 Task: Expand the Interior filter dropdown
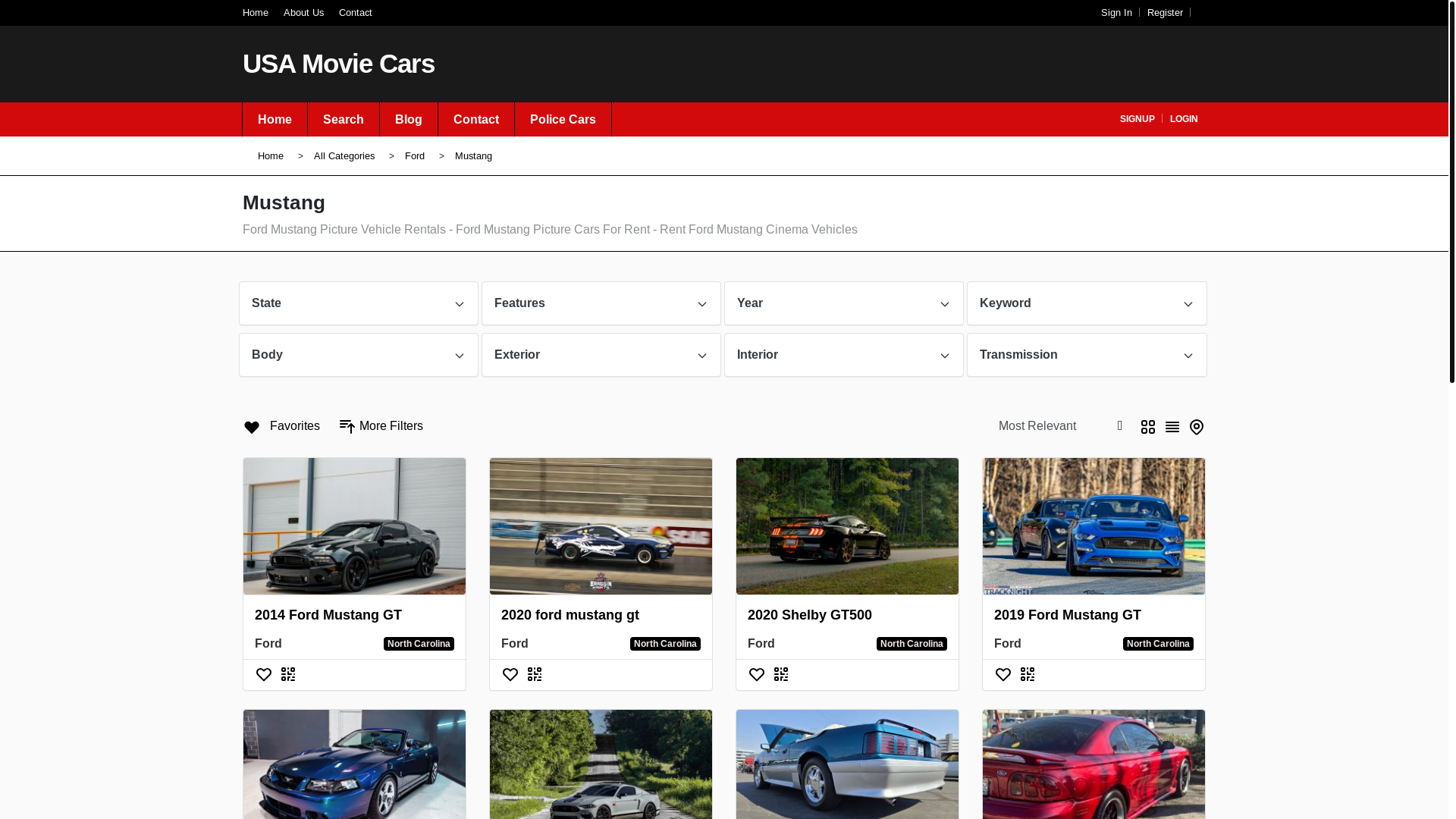coord(844,355)
